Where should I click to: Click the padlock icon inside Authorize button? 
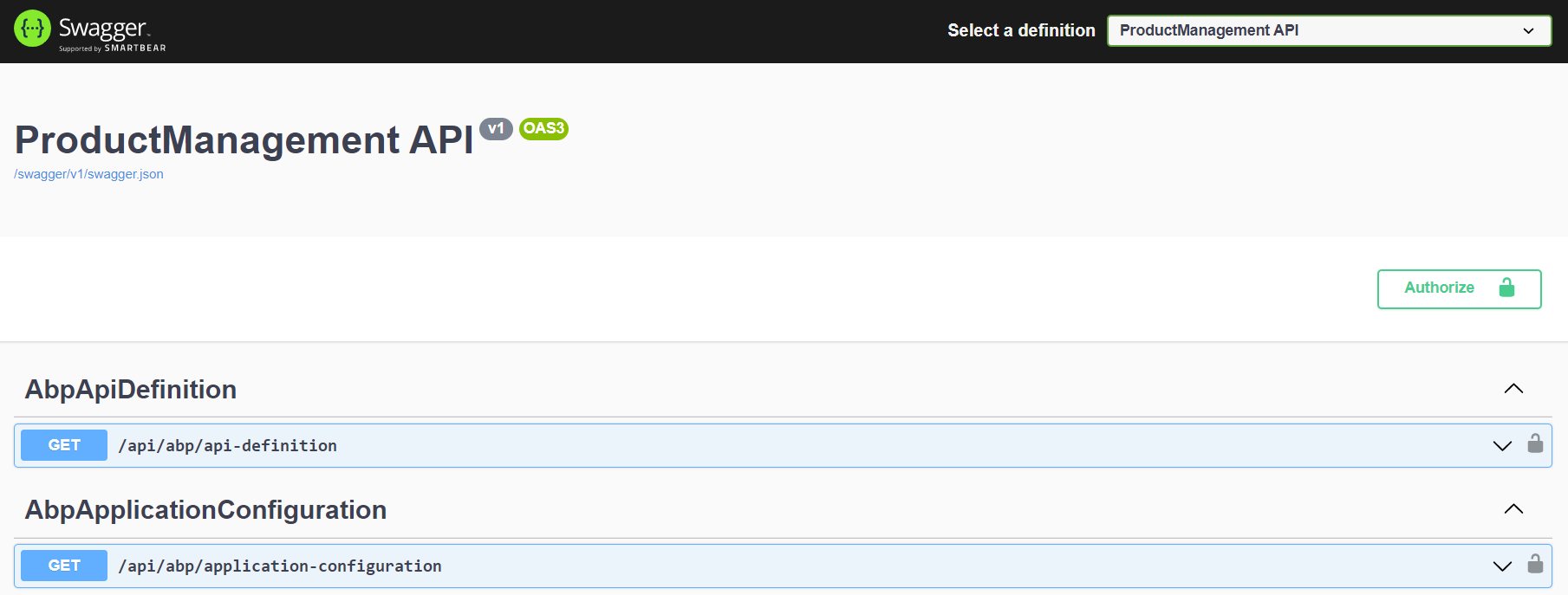coord(1506,288)
